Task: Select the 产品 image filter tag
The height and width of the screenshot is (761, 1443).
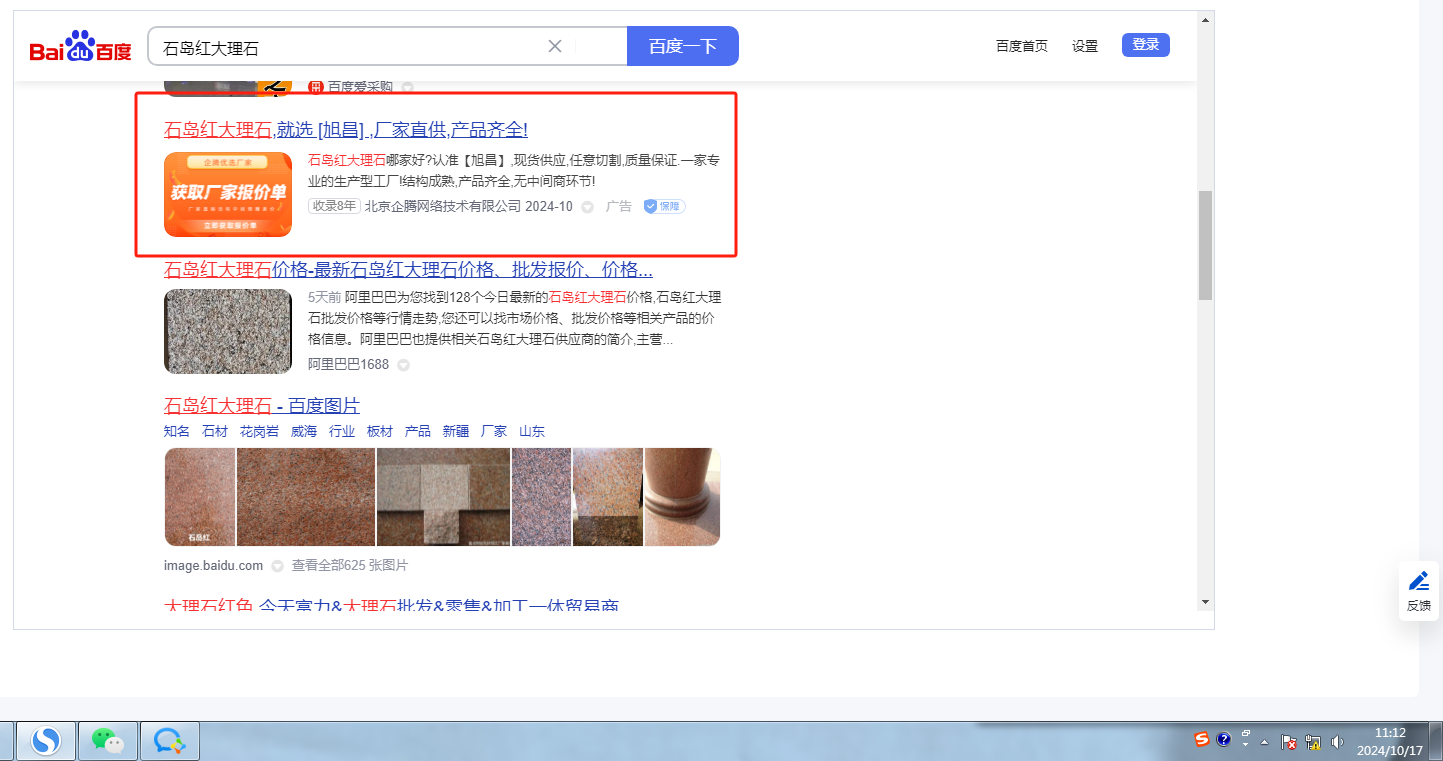Action: pos(418,431)
